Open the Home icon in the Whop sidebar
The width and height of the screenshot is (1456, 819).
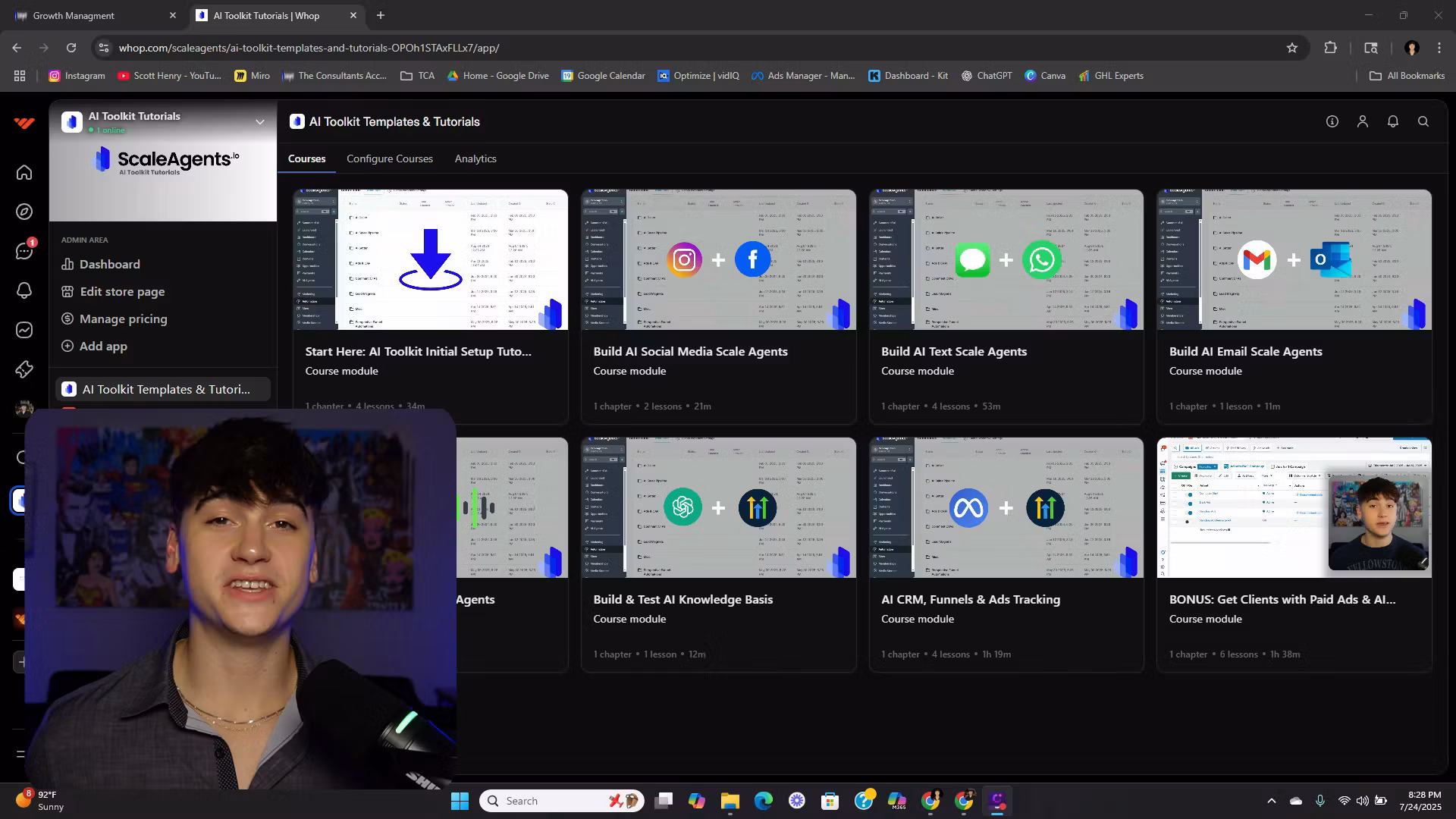pyautogui.click(x=24, y=172)
